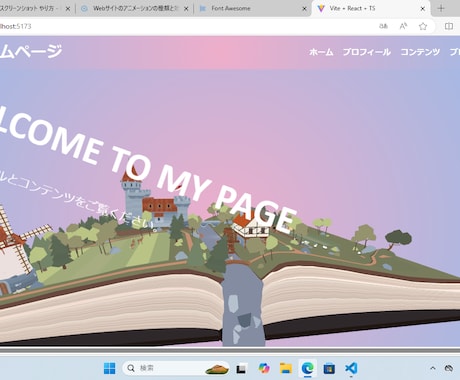
Task: Click the translate page icon
Action: tap(383, 26)
